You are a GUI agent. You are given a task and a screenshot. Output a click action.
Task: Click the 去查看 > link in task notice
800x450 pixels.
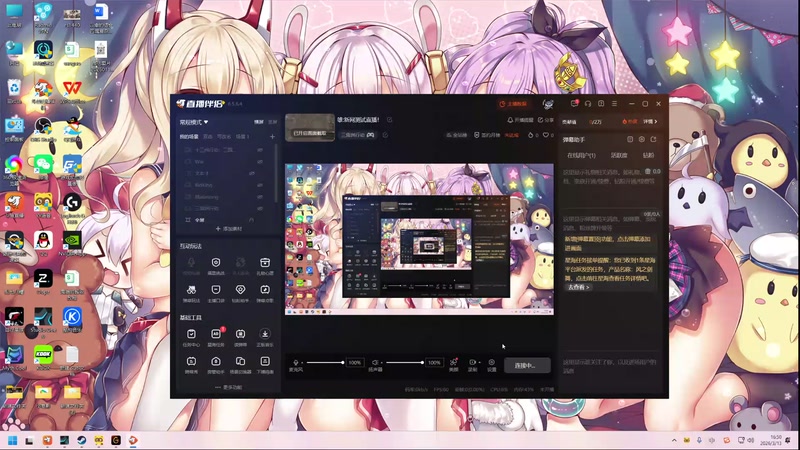(x=579, y=287)
